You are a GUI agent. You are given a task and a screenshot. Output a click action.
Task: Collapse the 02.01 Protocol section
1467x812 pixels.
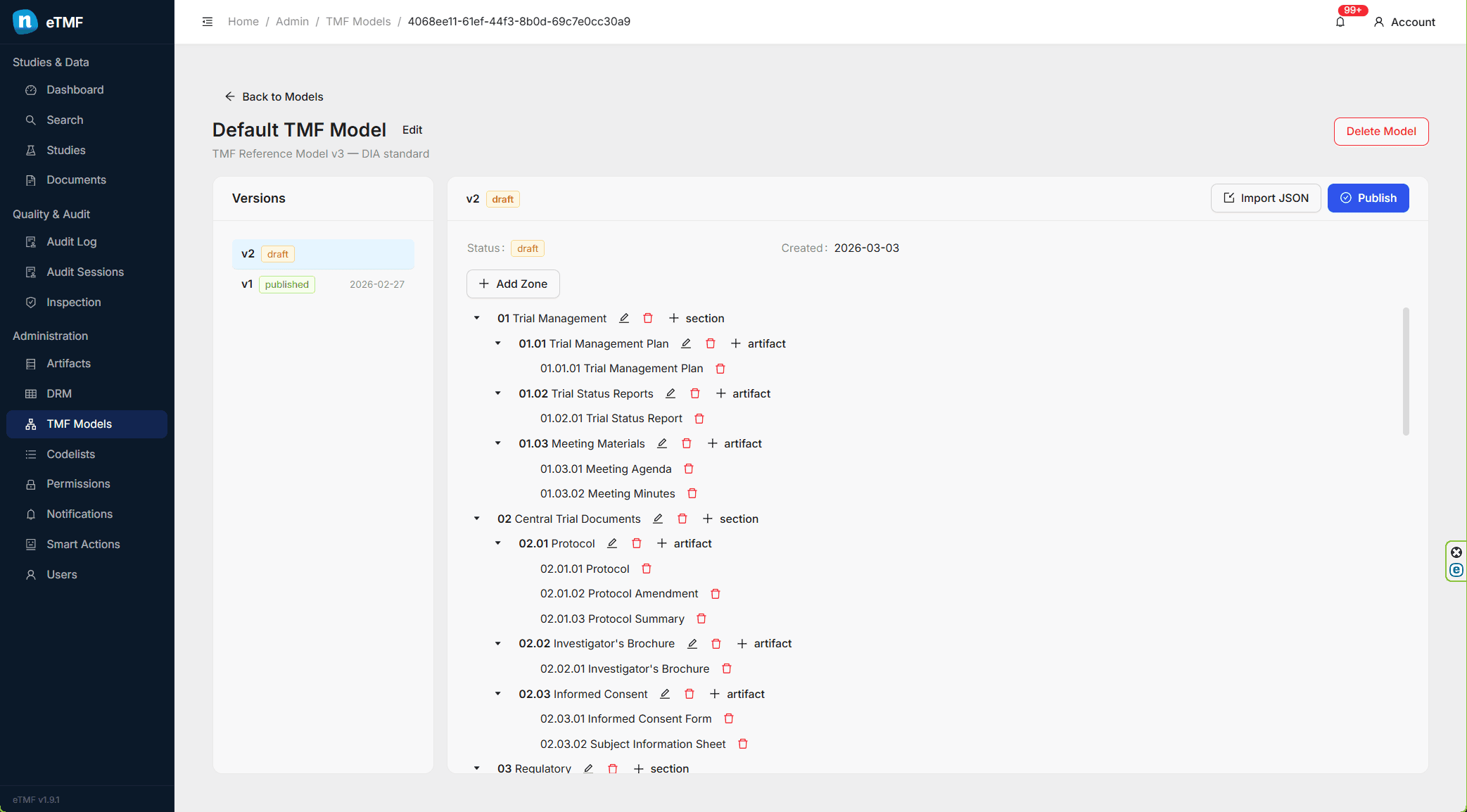coord(498,543)
